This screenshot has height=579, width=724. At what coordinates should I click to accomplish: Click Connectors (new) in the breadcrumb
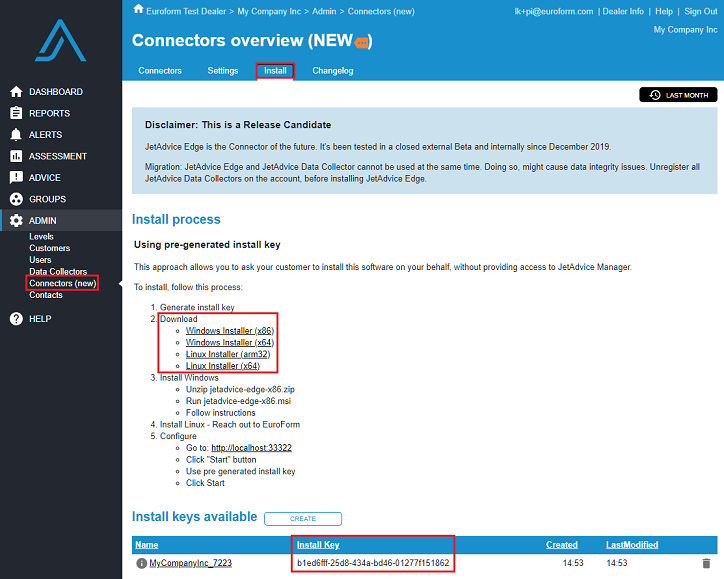tap(381, 12)
